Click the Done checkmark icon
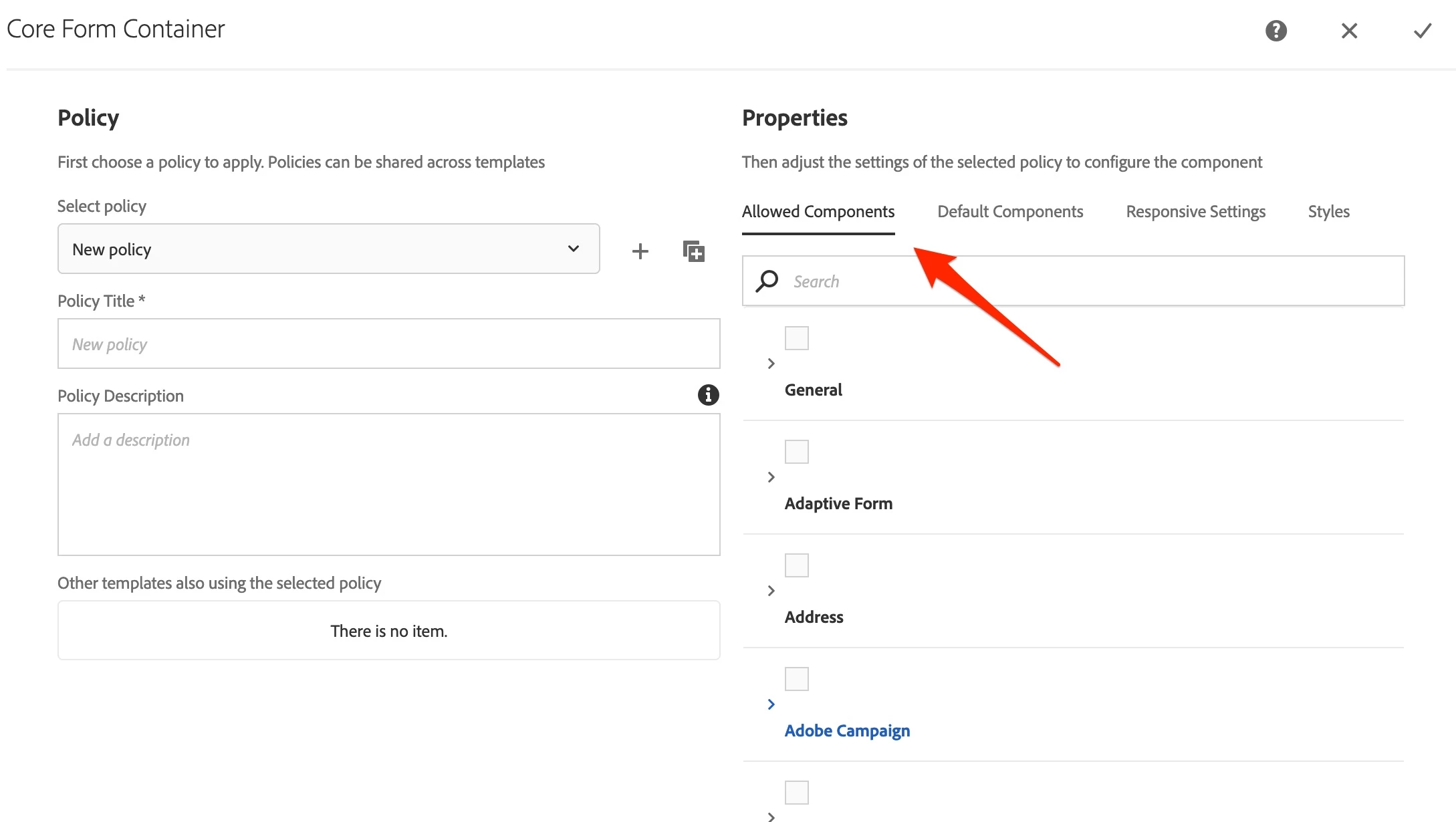Viewport: 1456px width, 822px height. tap(1422, 31)
